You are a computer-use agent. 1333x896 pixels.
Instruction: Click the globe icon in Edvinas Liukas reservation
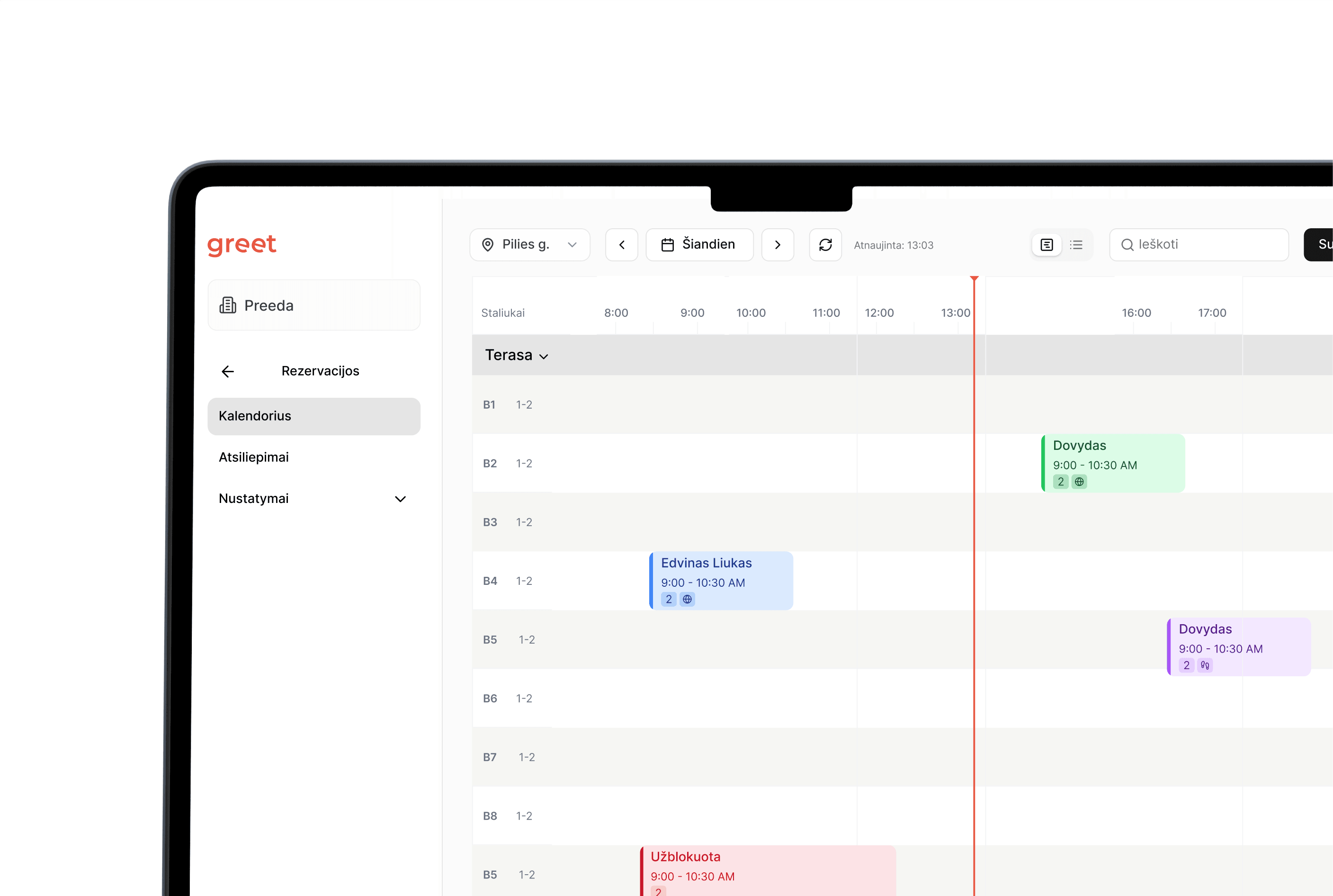click(x=688, y=599)
